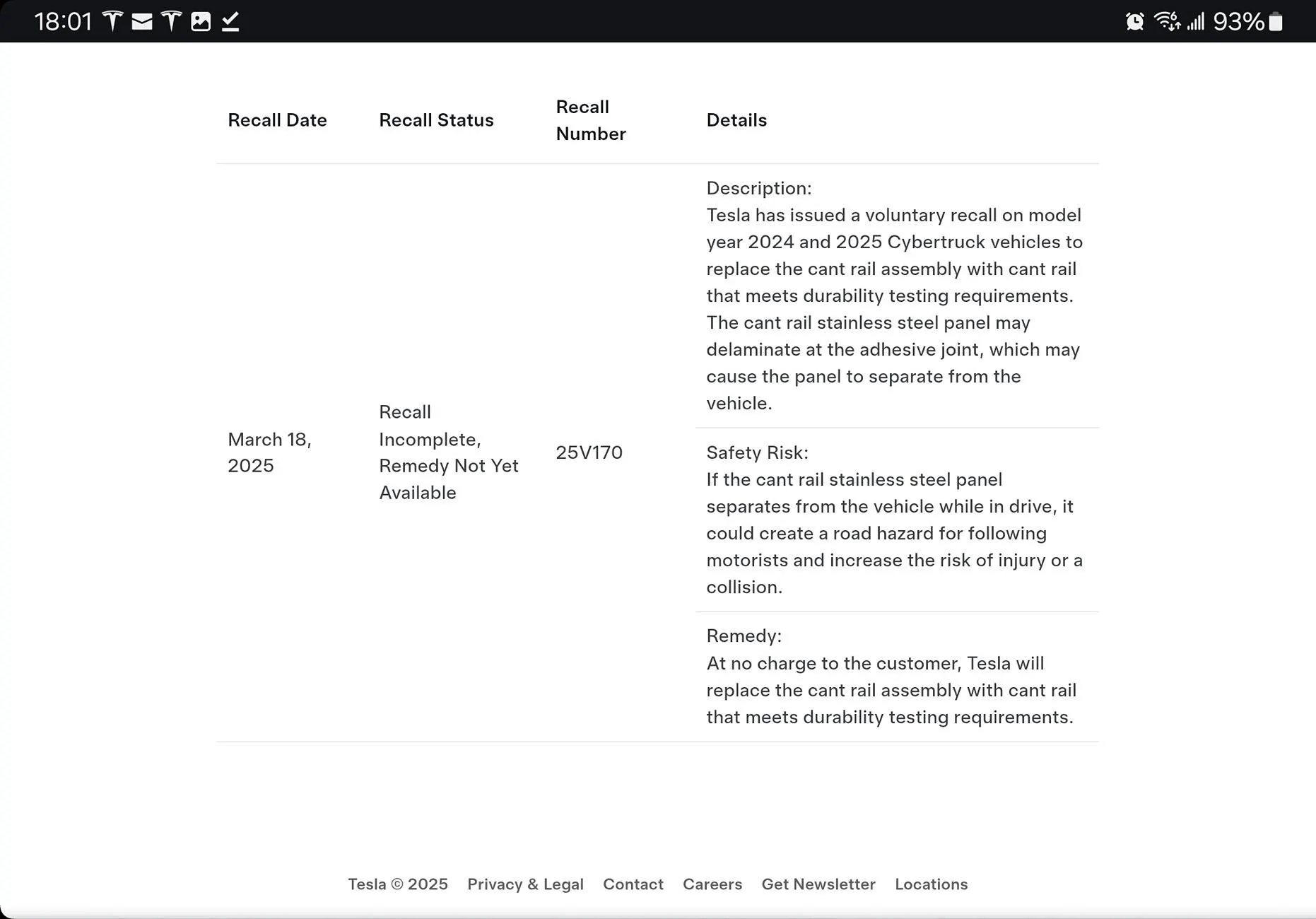Tap the alarm clock status icon
The height and width of the screenshot is (919, 1316).
(x=1135, y=21)
